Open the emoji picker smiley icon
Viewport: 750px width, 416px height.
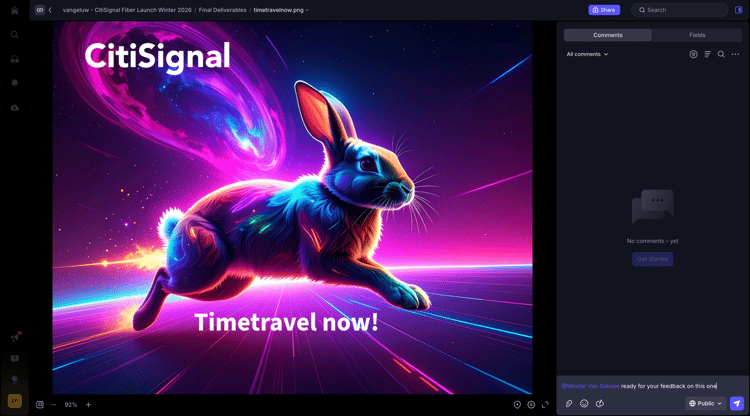584,404
